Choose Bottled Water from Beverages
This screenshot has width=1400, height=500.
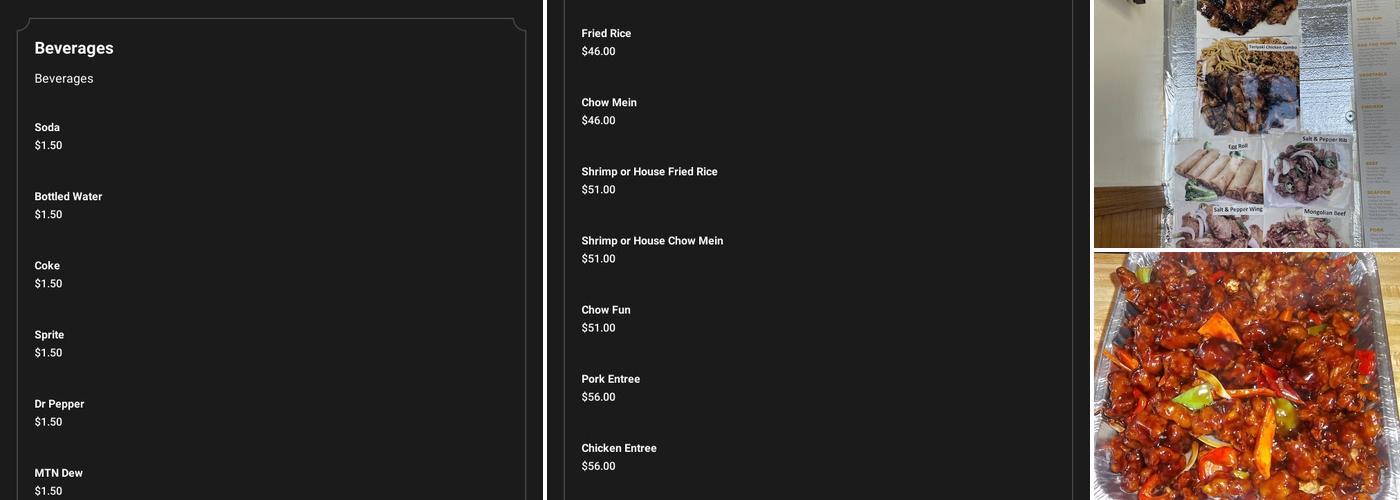click(68, 197)
